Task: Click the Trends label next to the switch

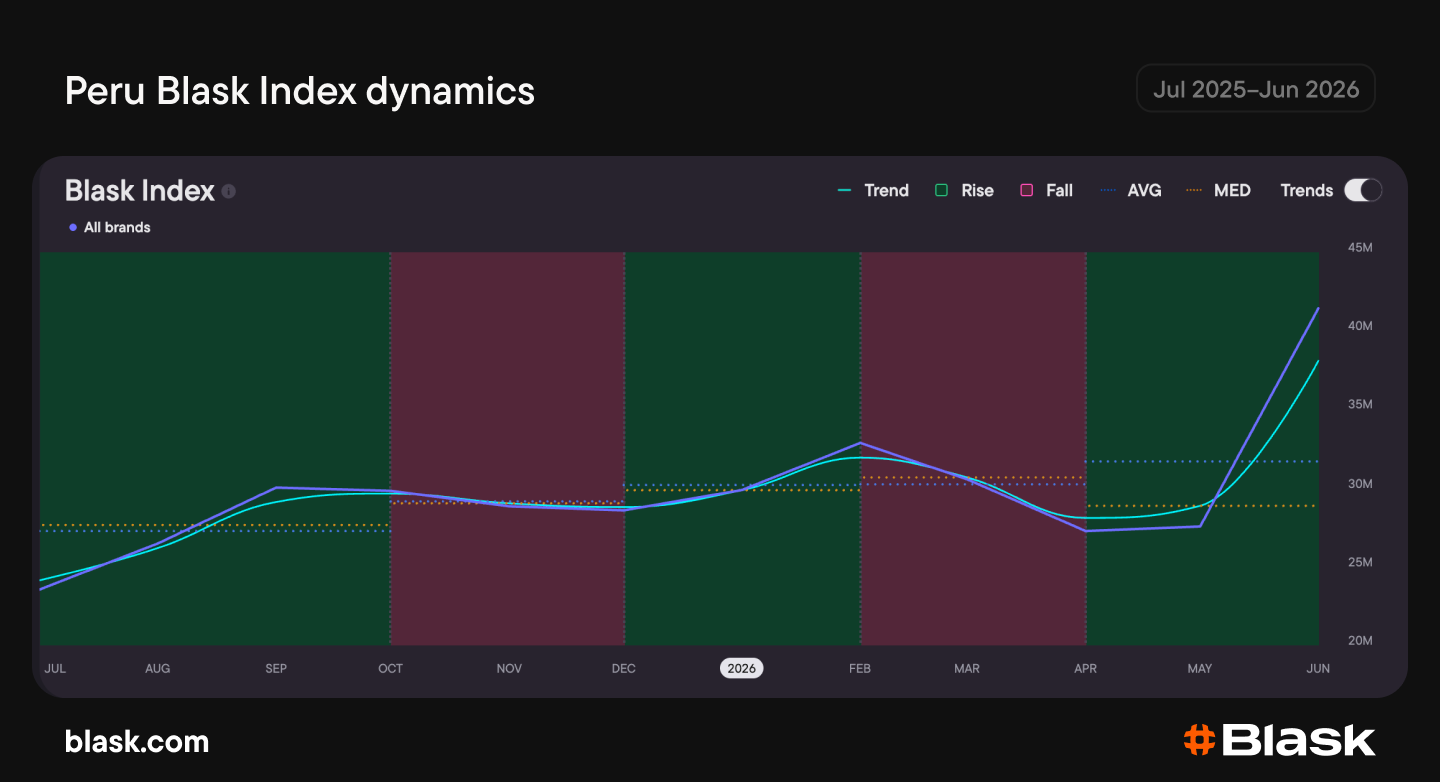Action: (x=1307, y=190)
